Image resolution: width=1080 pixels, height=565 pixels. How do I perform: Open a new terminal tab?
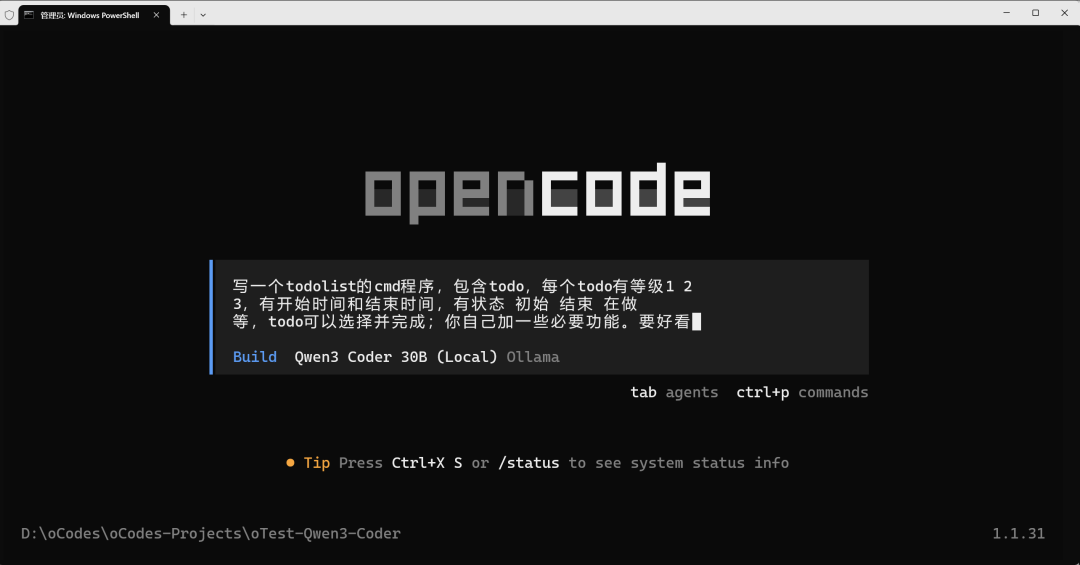(184, 14)
